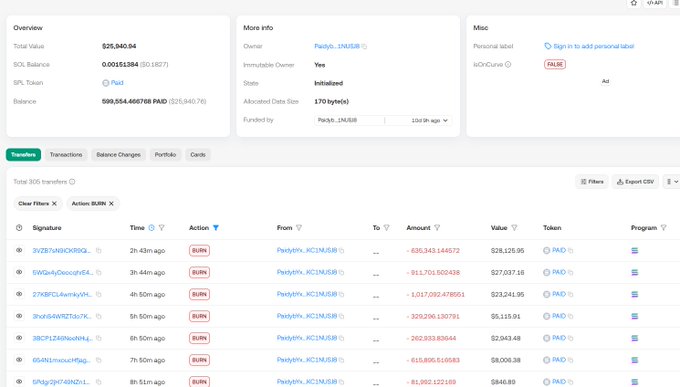Copy owner address Paidyb..1NUSJ8

[364, 46]
